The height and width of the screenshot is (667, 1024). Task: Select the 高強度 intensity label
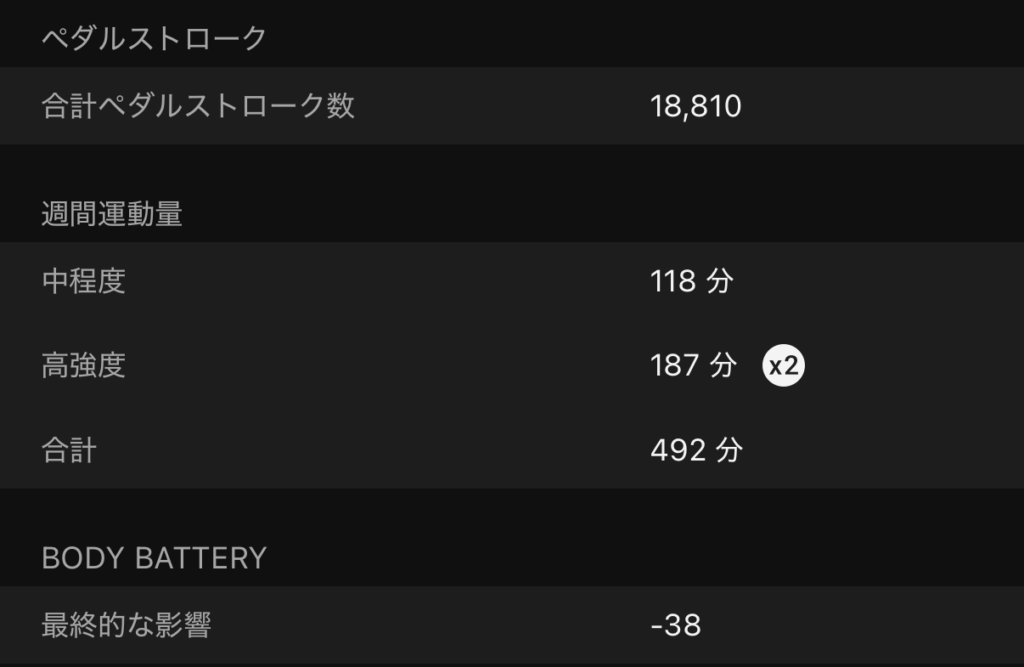point(83,366)
